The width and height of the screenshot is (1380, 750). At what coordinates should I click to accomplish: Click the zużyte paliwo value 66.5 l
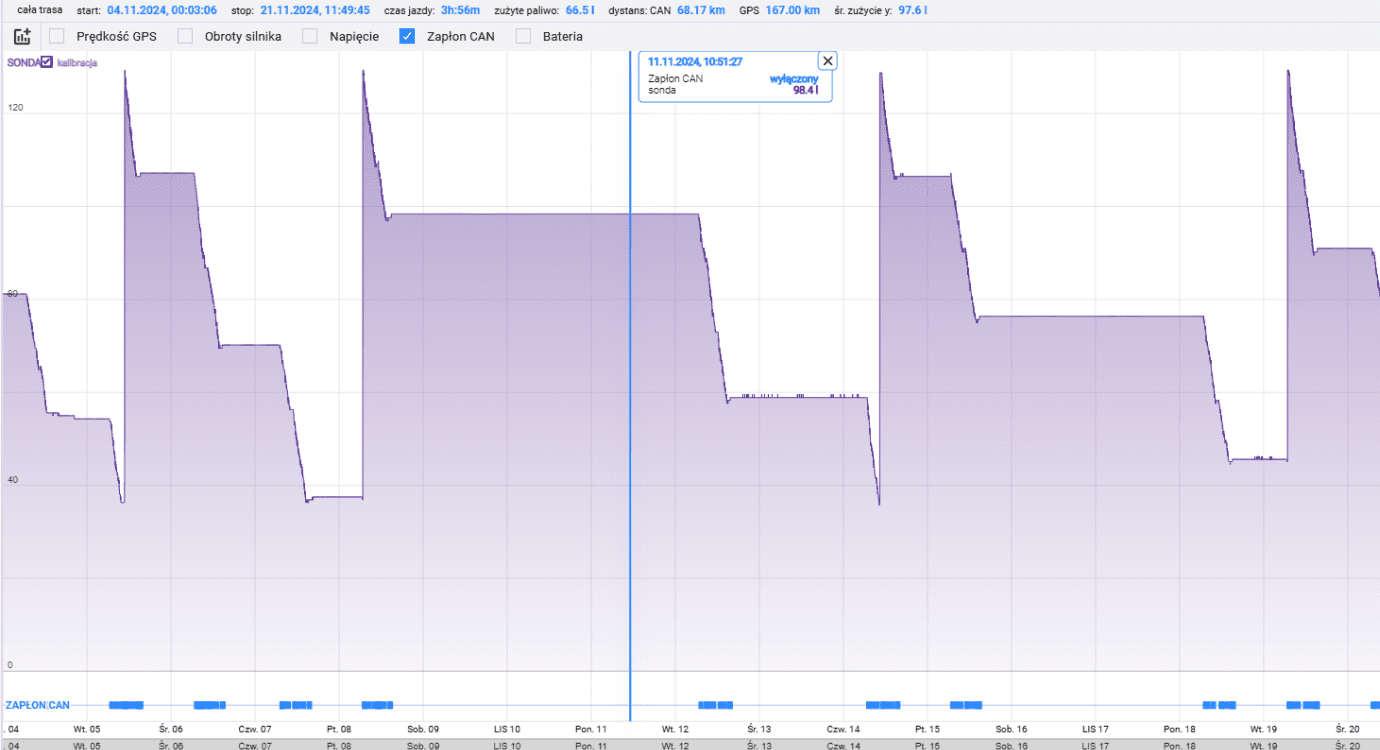(580, 9)
